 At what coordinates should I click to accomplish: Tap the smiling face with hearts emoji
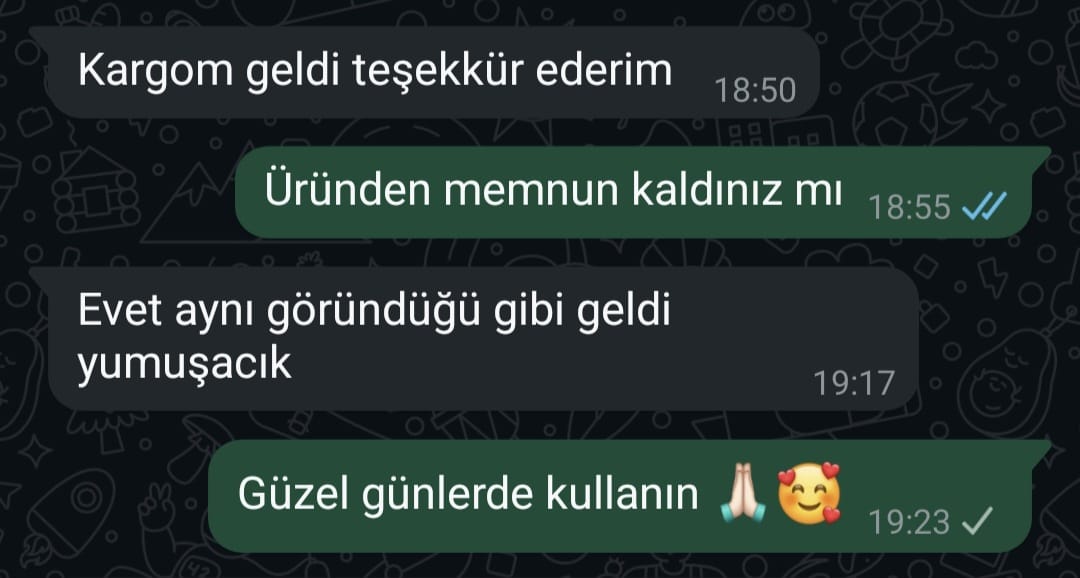click(x=809, y=494)
